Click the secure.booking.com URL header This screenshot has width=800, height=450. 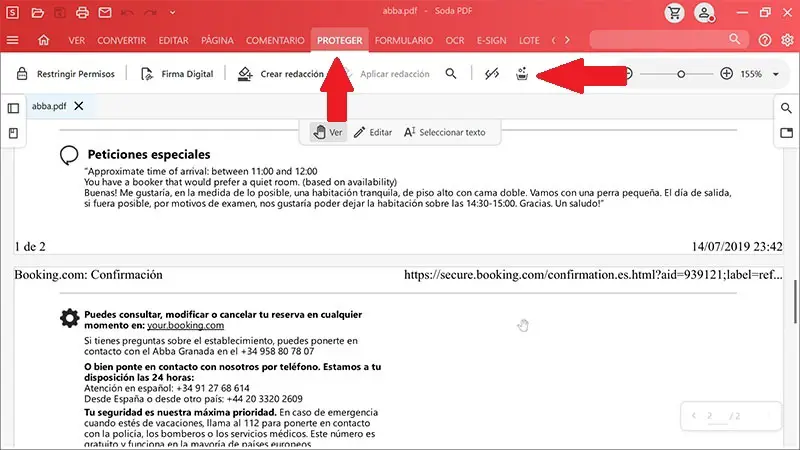coord(593,275)
